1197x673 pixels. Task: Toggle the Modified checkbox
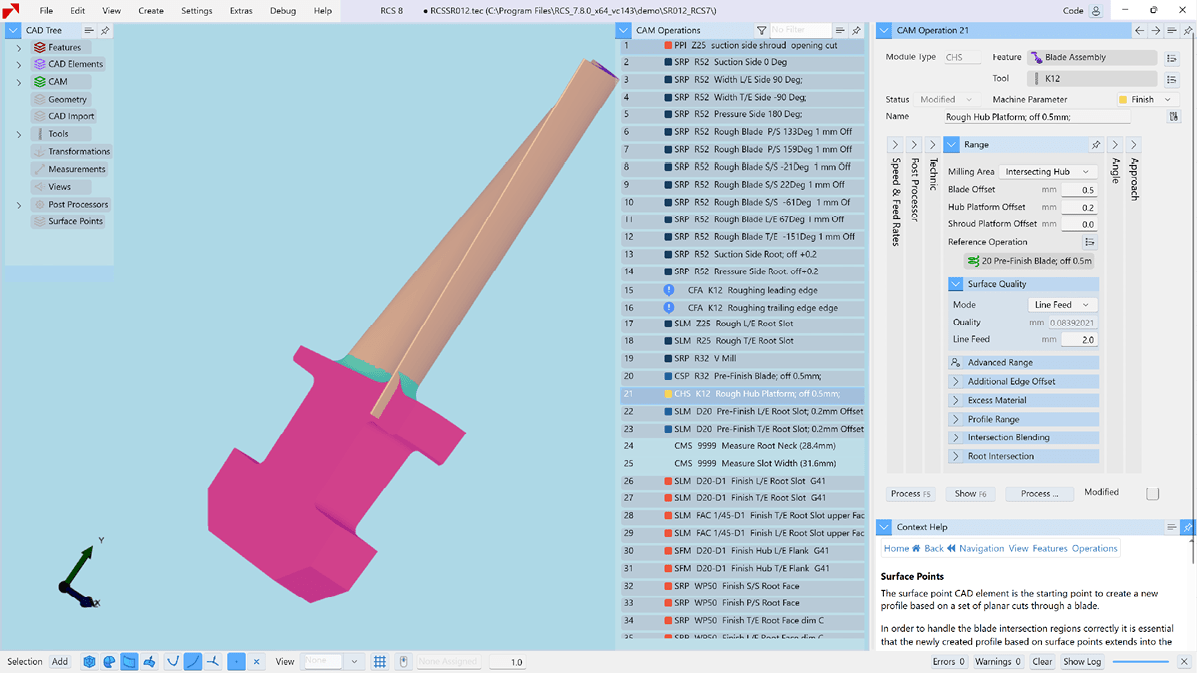tap(1152, 493)
